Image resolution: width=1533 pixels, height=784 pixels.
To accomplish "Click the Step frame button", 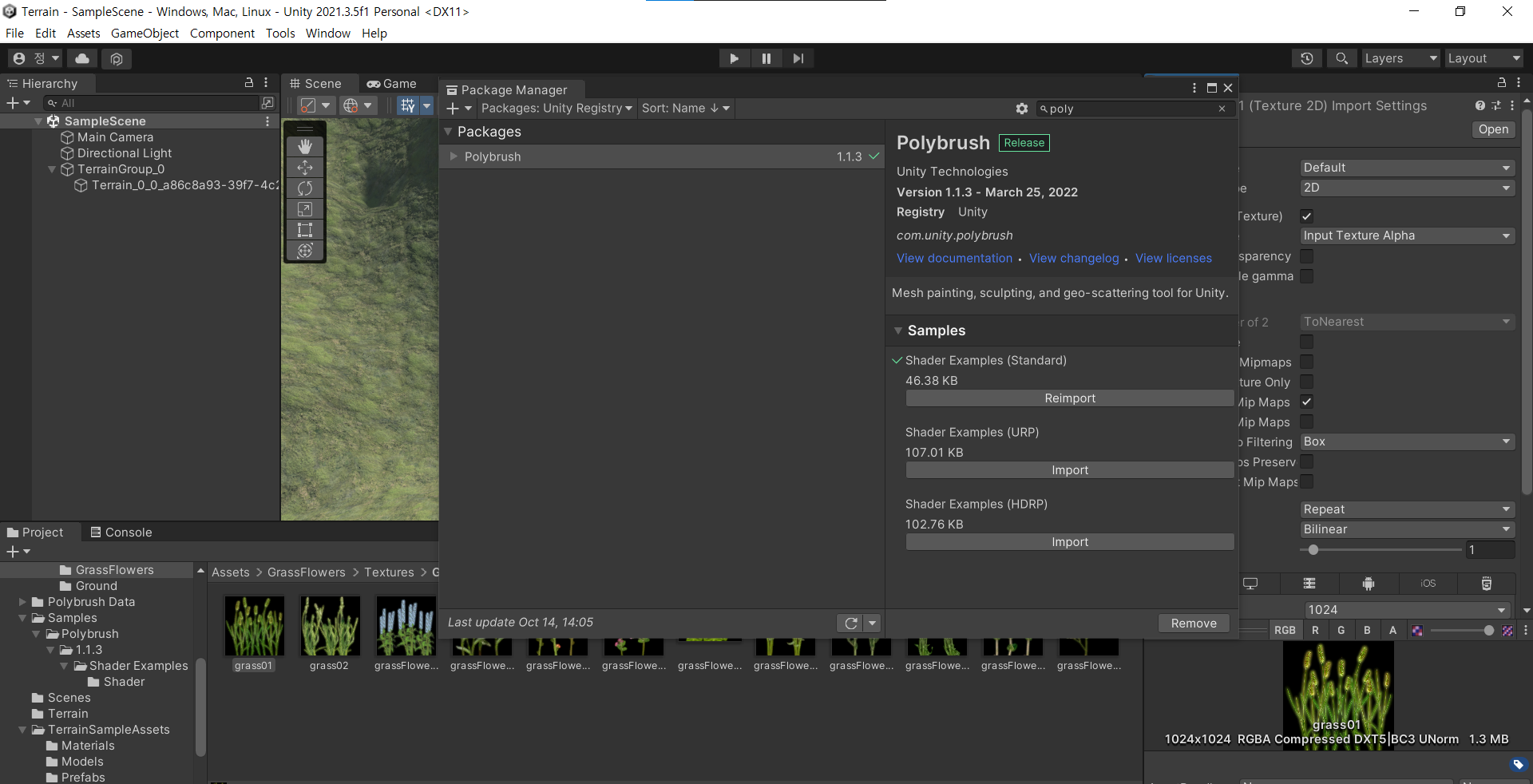I will tap(798, 58).
